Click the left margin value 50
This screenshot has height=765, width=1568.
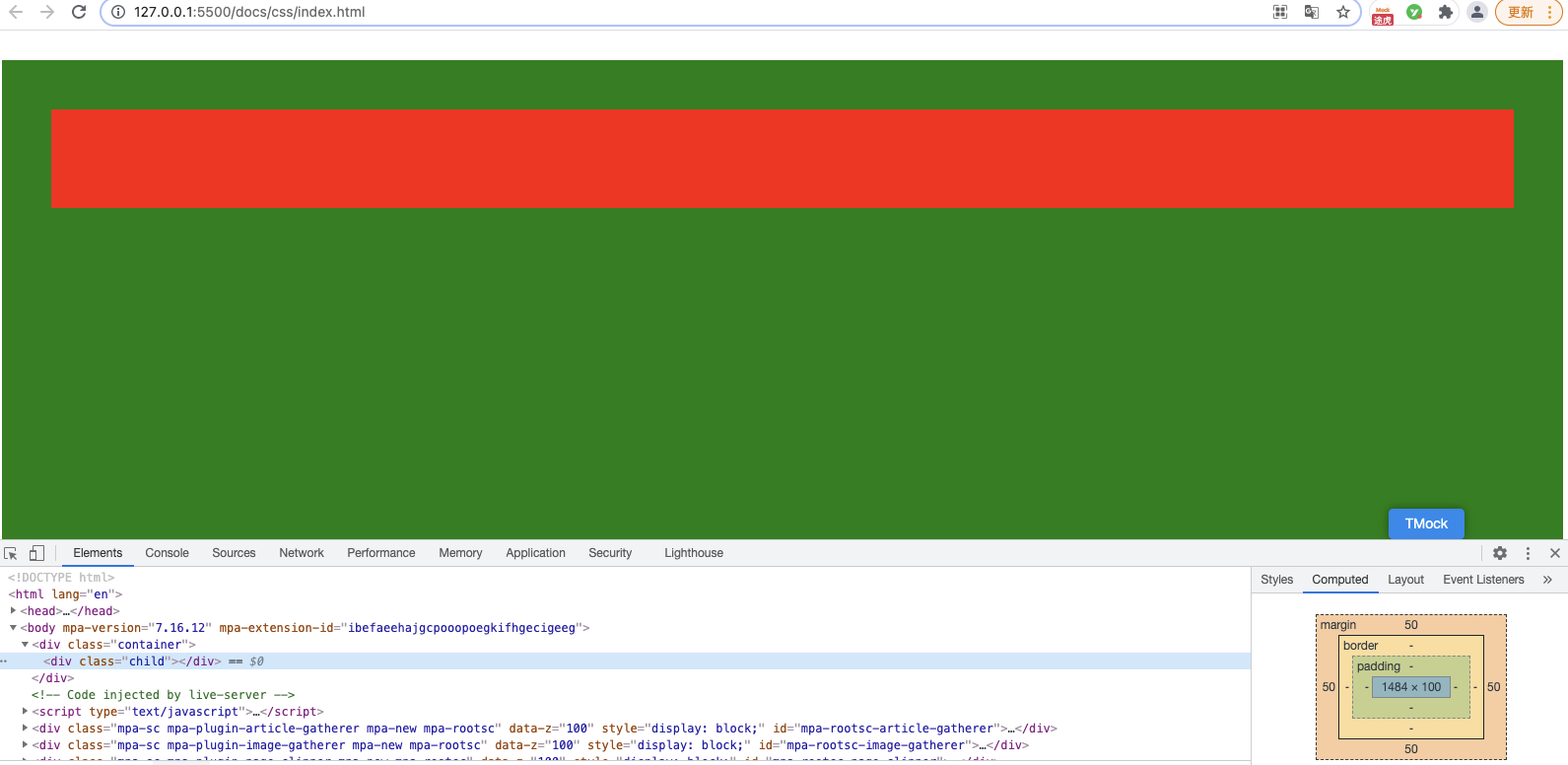(x=1329, y=687)
